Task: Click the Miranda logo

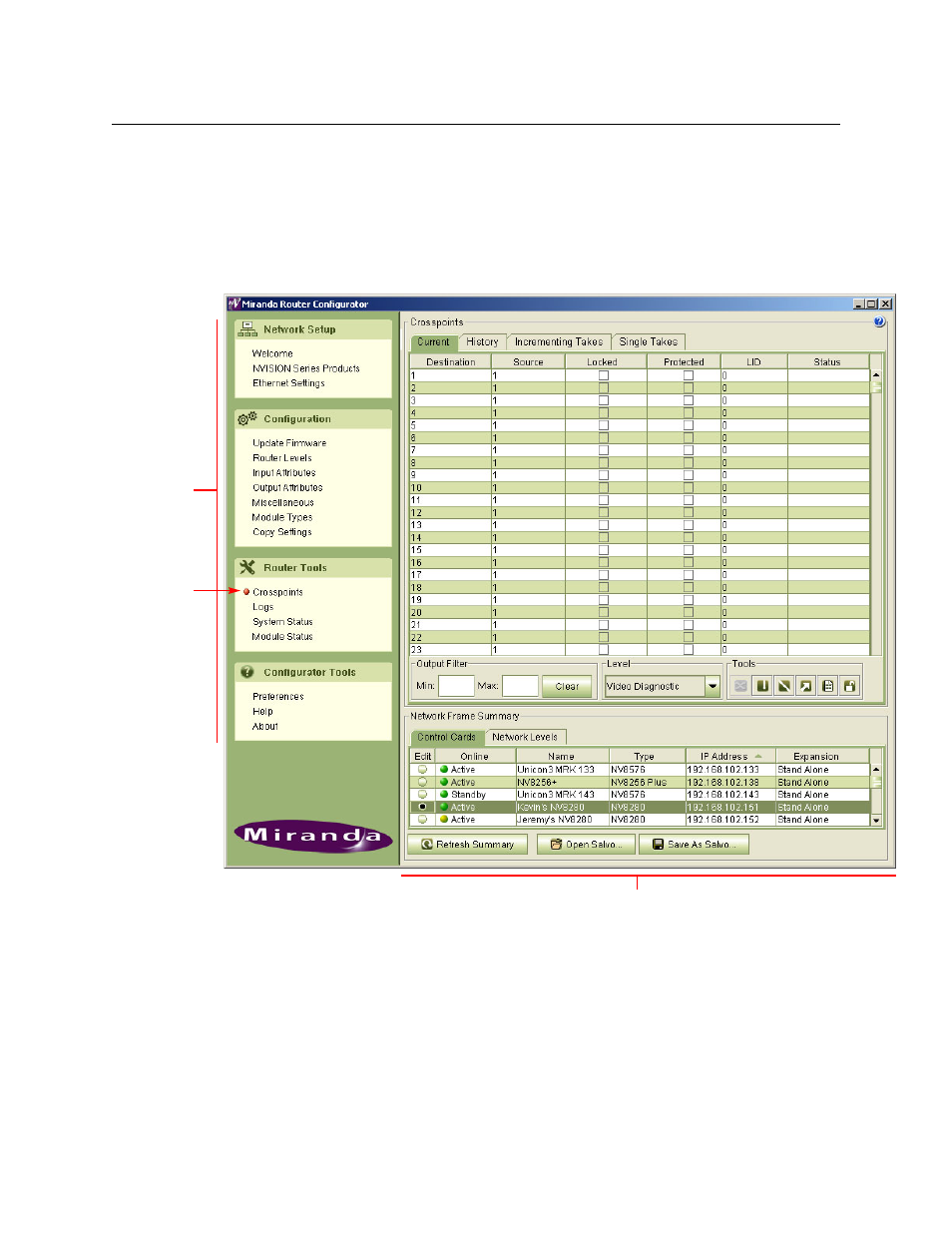Action: [313, 836]
